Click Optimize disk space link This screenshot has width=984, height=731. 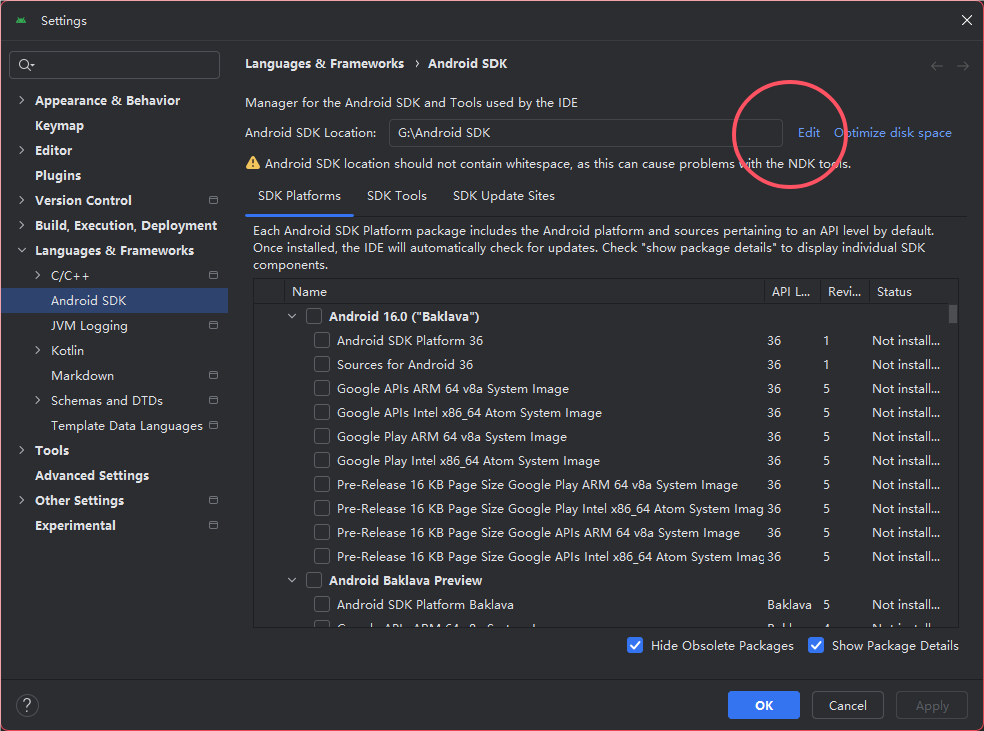tap(892, 132)
